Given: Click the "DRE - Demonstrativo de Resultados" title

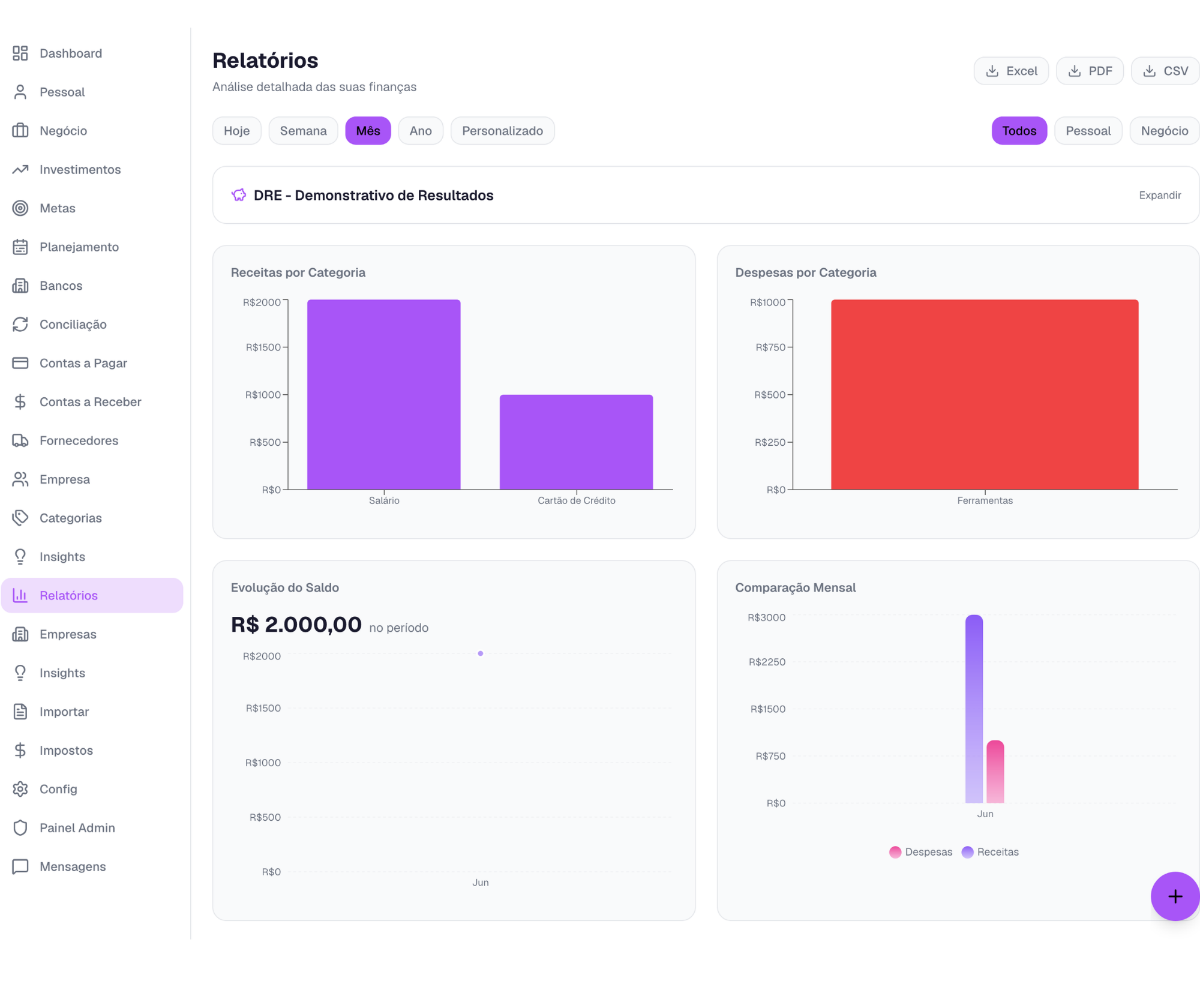Looking at the screenshot, I should [x=374, y=195].
